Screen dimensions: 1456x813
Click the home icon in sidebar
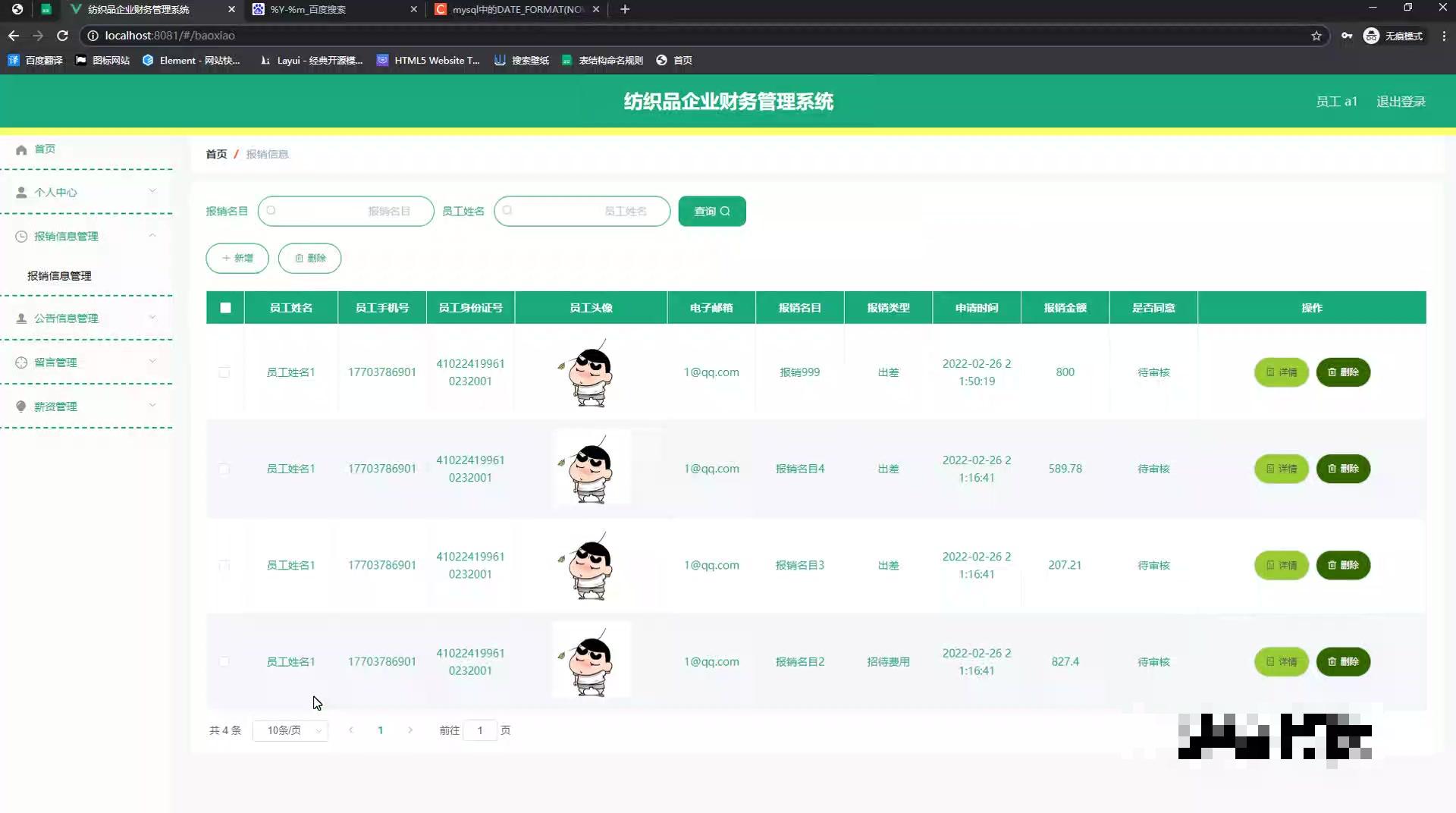click(x=21, y=149)
